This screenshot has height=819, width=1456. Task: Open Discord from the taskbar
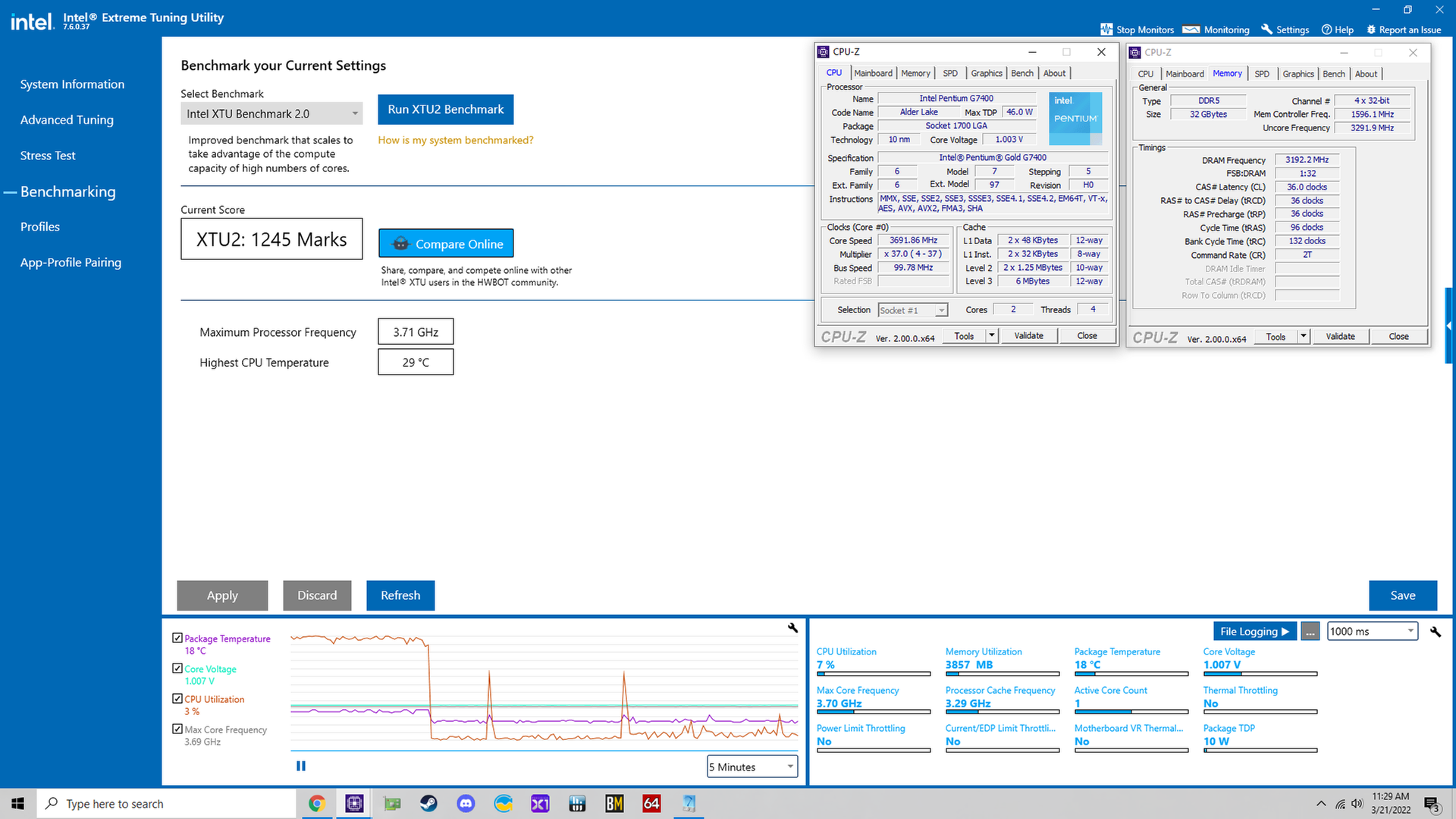(466, 804)
